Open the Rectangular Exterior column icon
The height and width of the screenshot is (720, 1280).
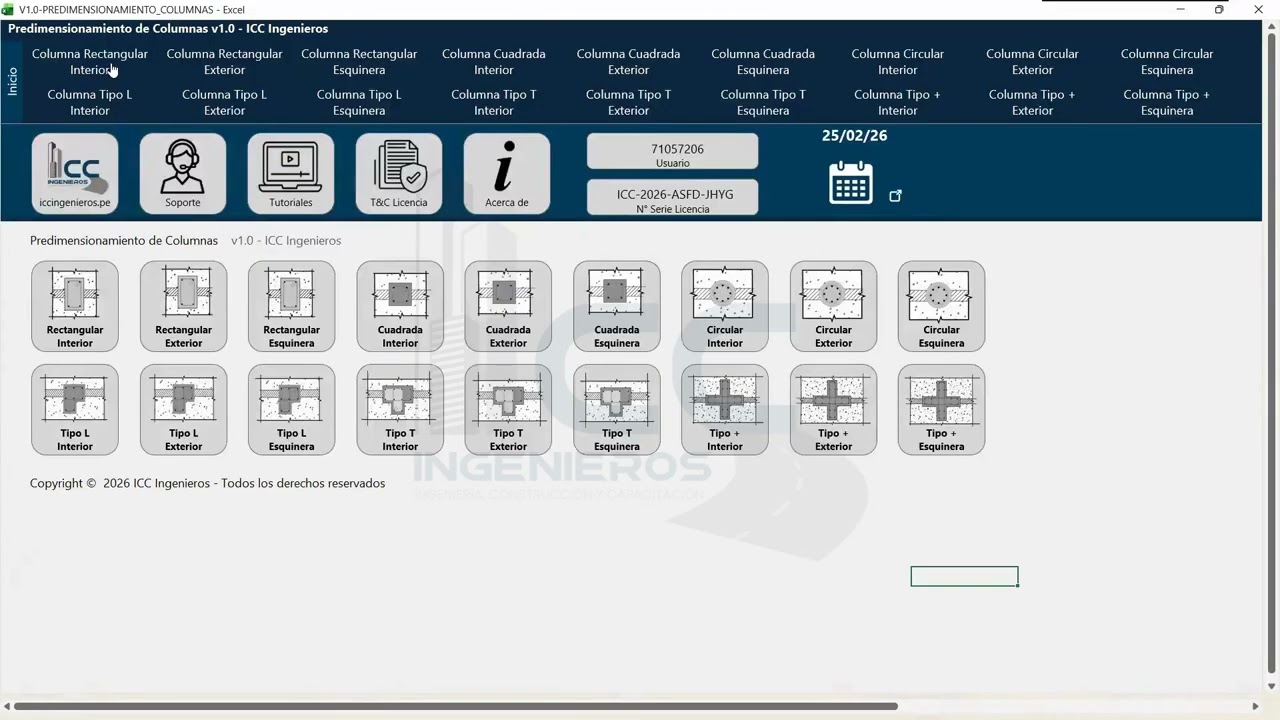coord(183,306)
